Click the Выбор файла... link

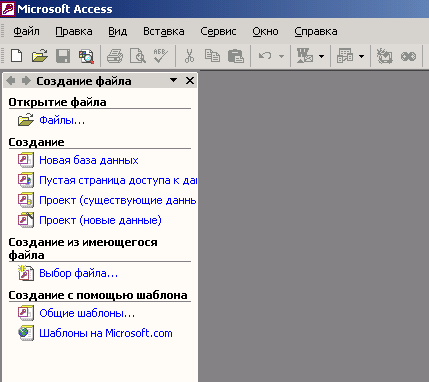click(79, 273)
